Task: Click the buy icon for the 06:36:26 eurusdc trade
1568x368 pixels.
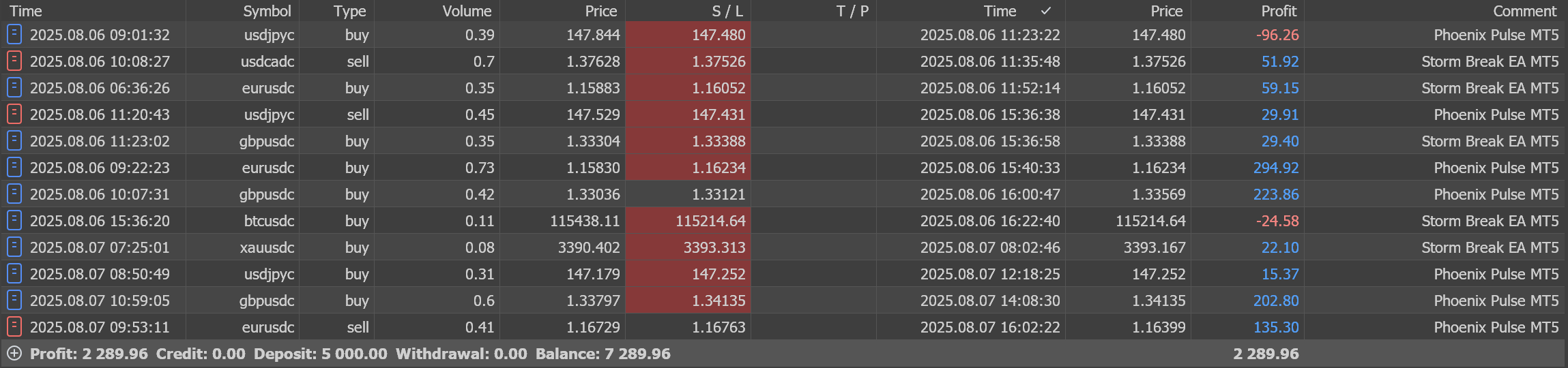Action: coord(14,88)
